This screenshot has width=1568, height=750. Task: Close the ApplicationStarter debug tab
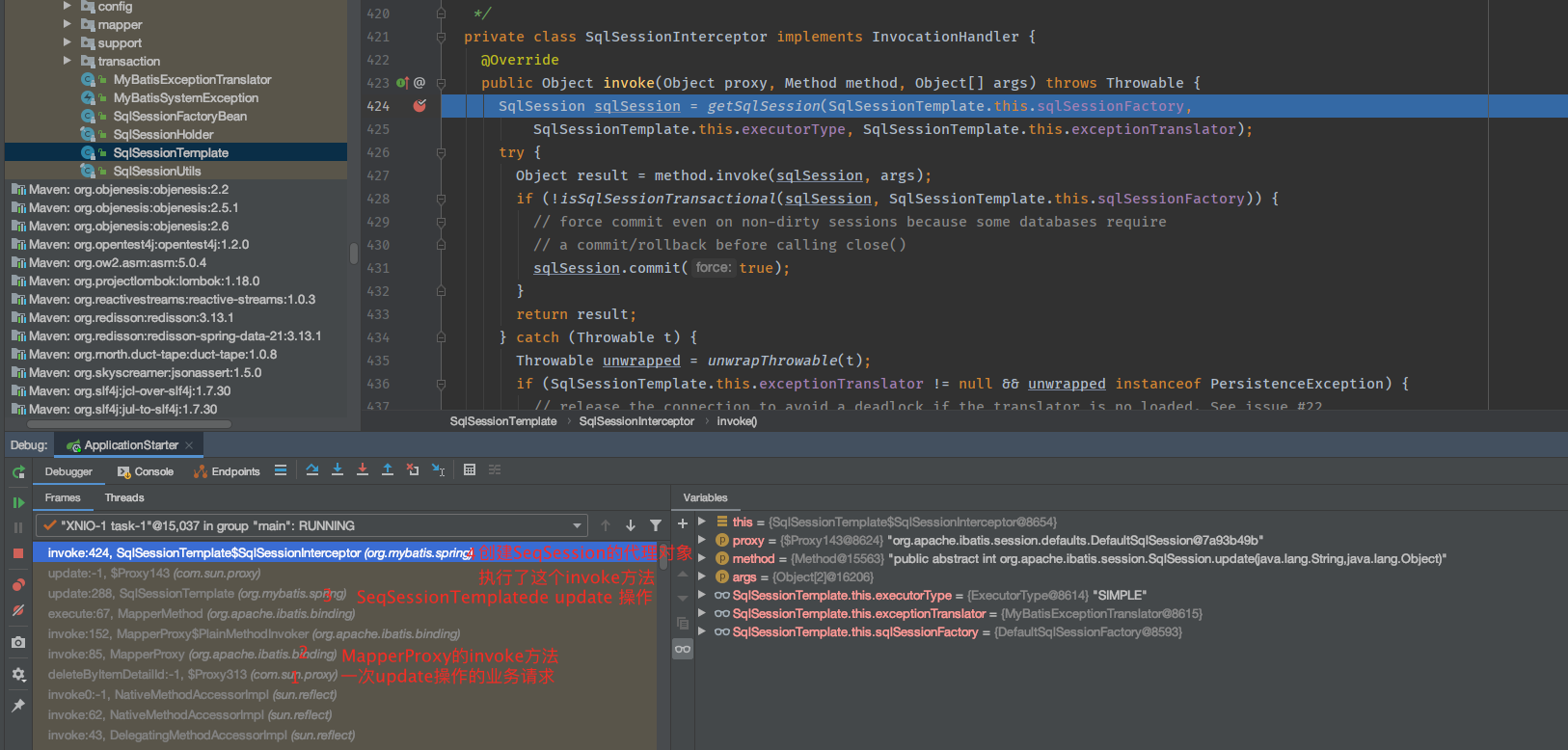189,445
